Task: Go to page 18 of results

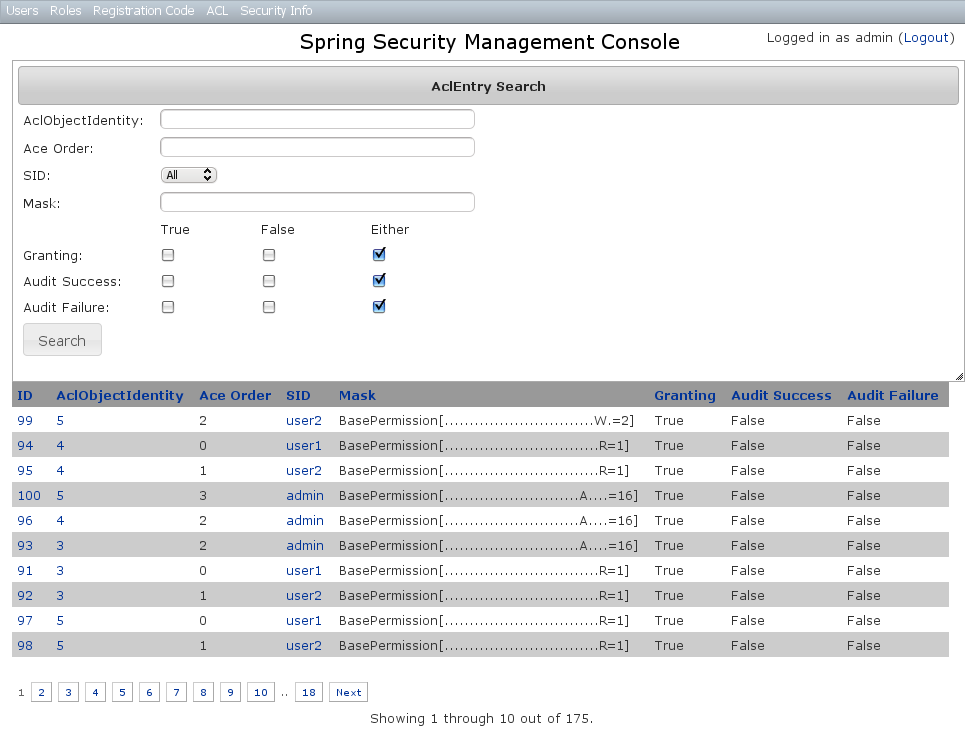Action: 309,693
